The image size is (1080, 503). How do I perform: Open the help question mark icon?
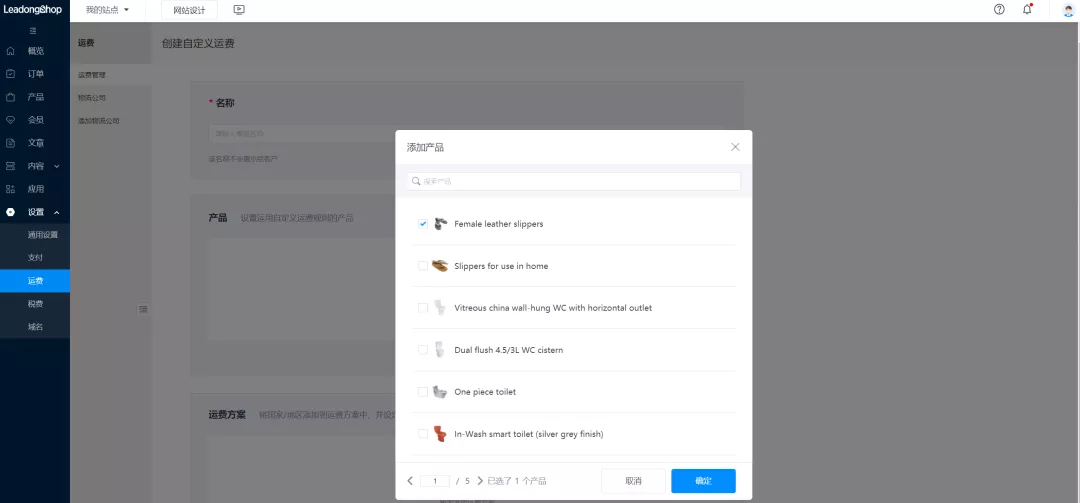999,10
